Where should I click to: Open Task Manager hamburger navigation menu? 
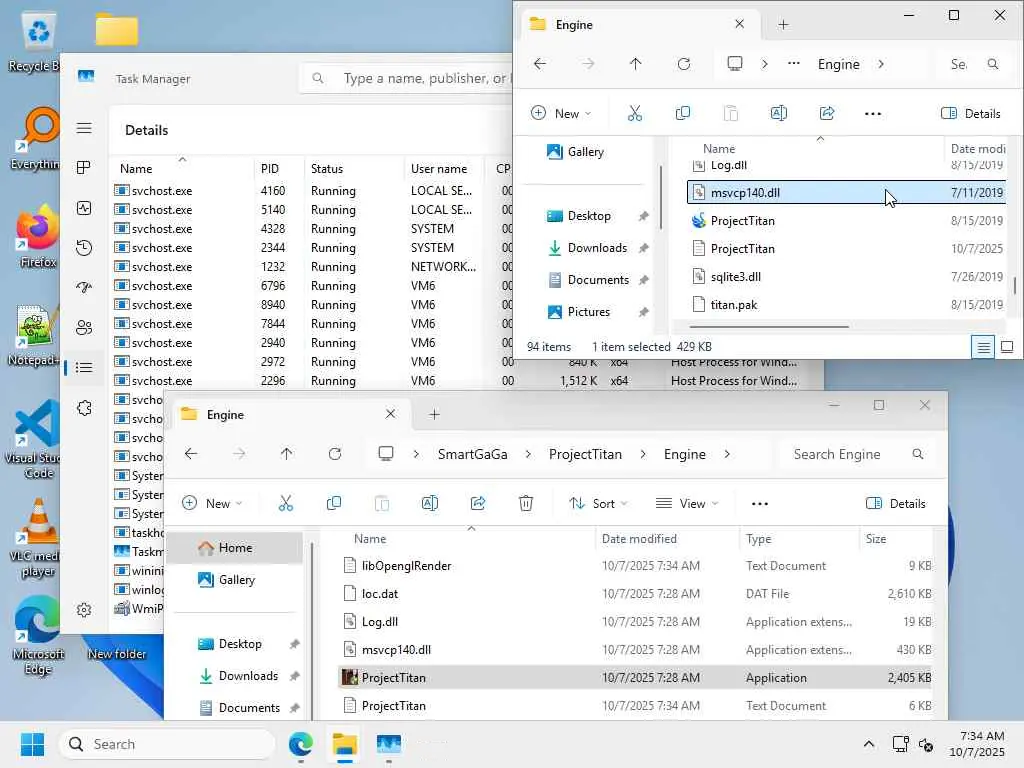tap(84, 128)
